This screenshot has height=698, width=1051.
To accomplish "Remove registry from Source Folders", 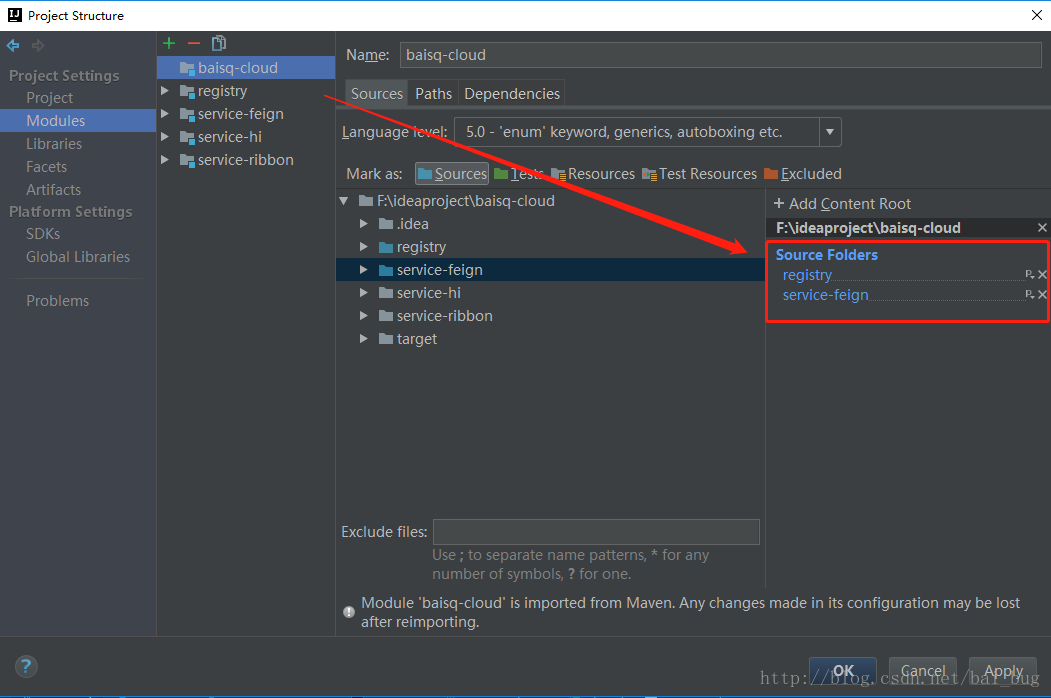I will 1042,275.
